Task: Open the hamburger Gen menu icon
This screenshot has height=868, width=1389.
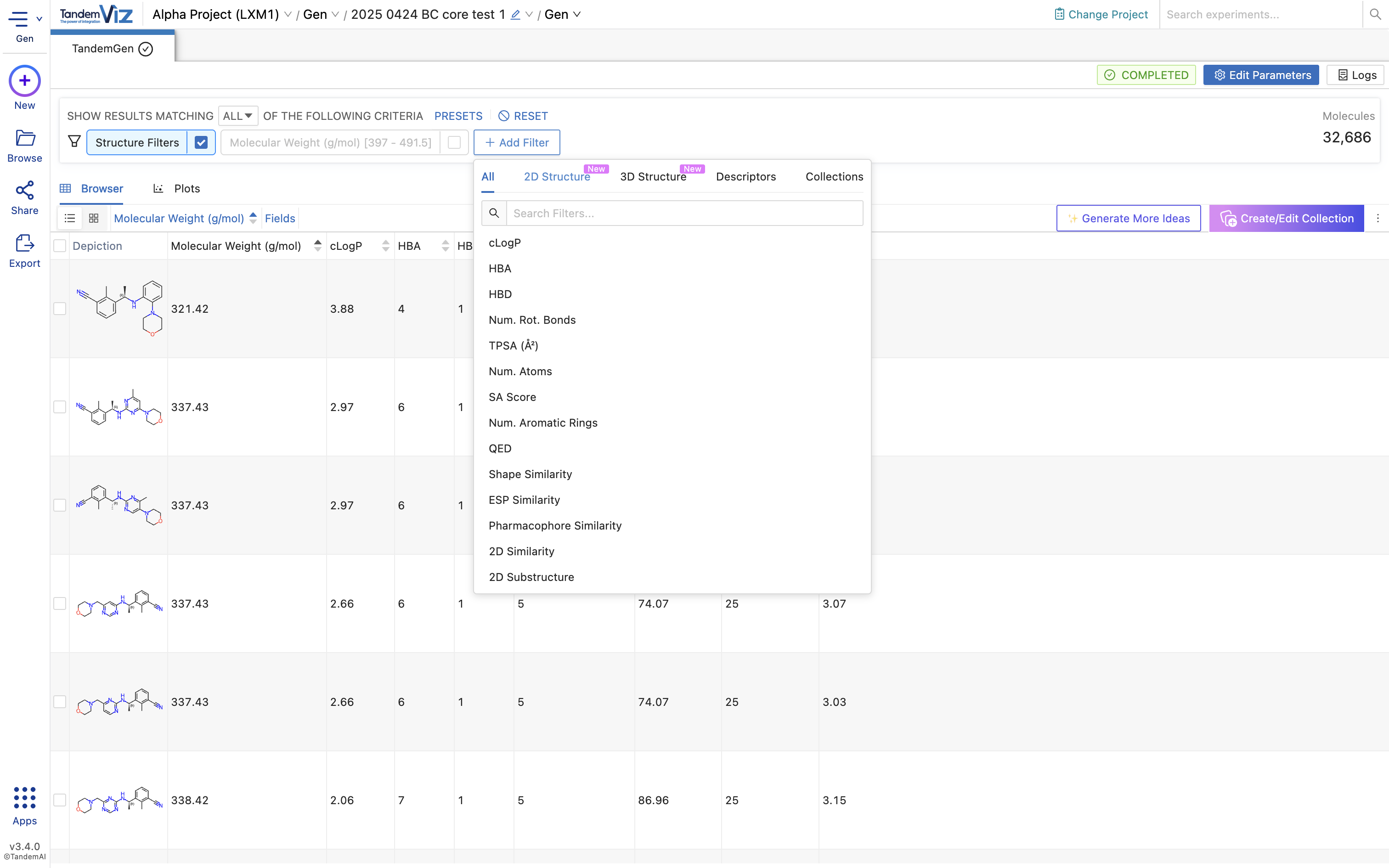Action: click(18, 19)
